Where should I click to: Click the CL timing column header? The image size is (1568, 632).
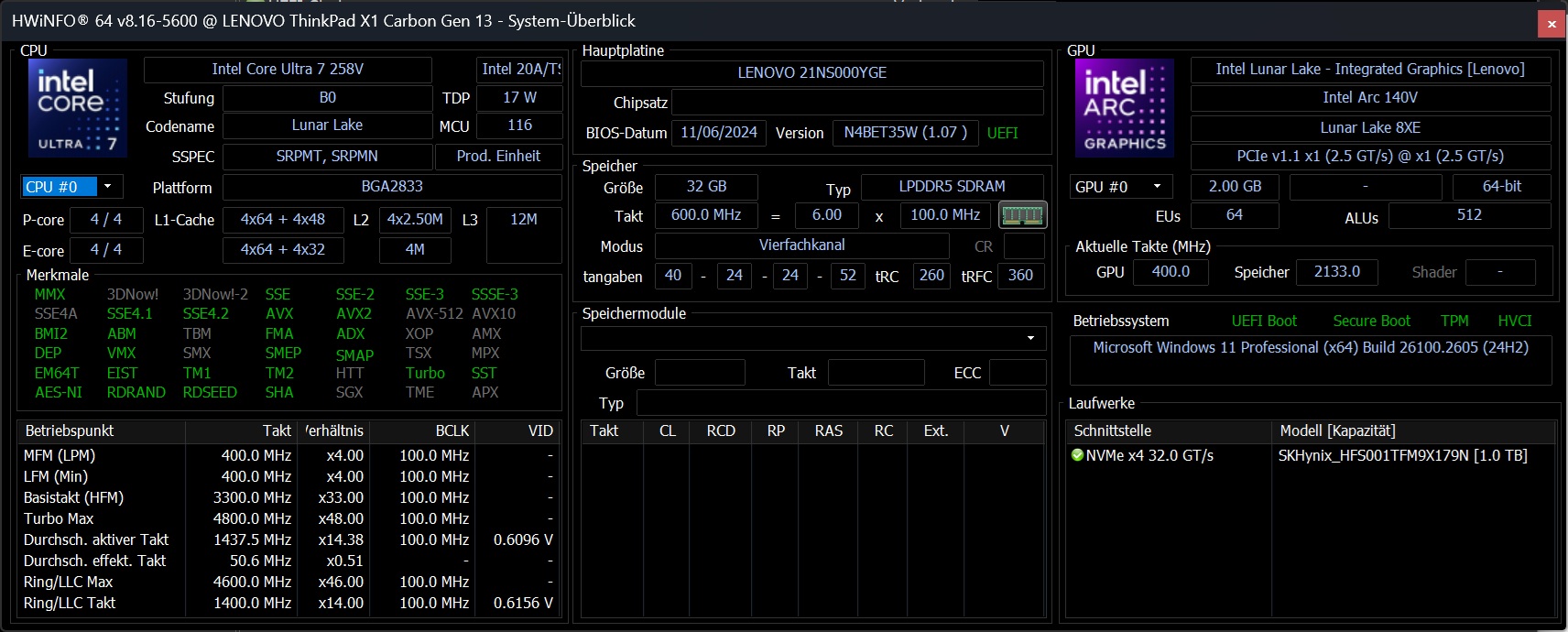[668, 430]
